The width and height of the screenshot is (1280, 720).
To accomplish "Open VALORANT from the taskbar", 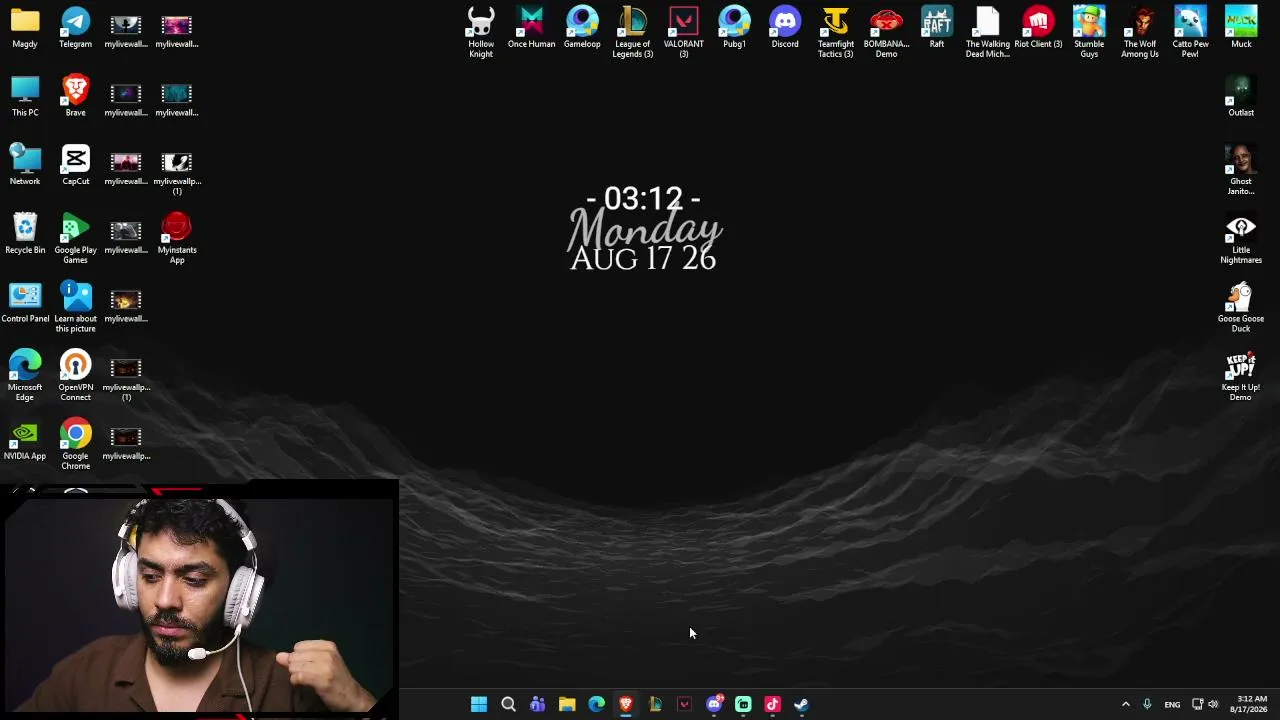I will coord(684,704).
